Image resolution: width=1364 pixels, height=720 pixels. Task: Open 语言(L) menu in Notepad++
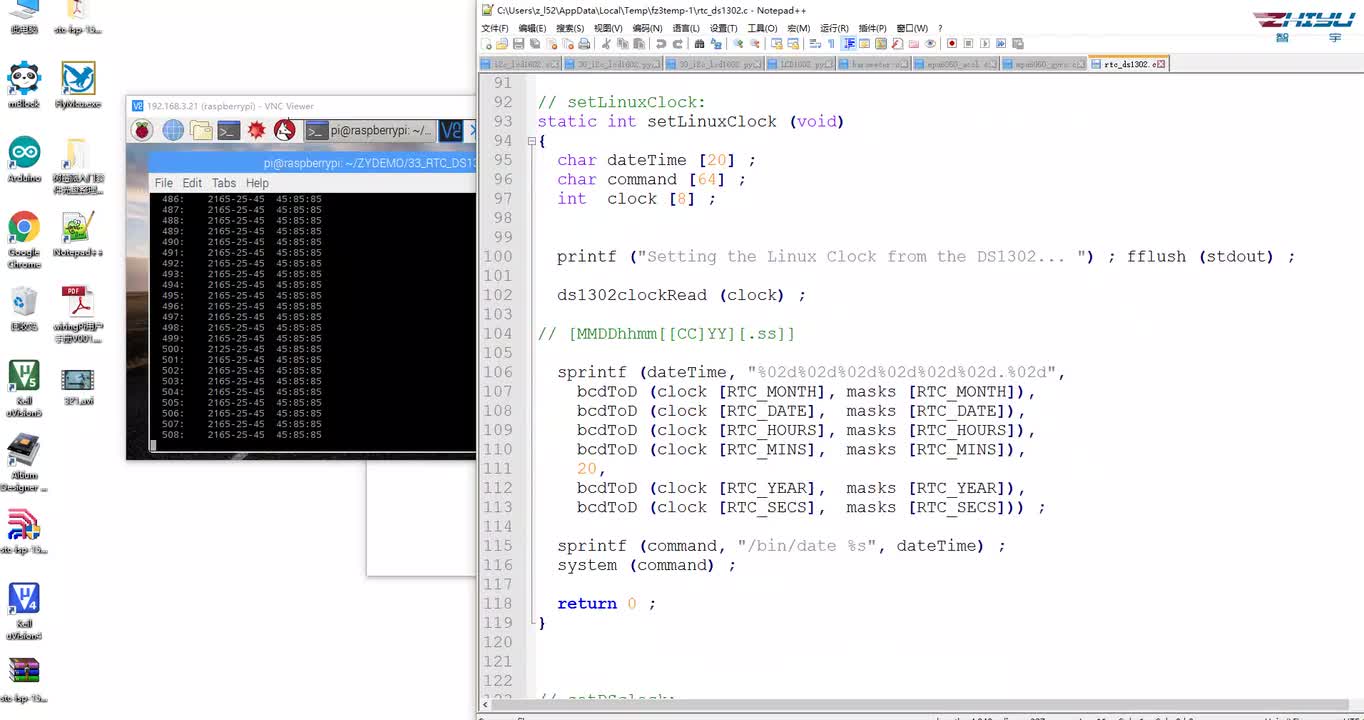tap(686, 28)
